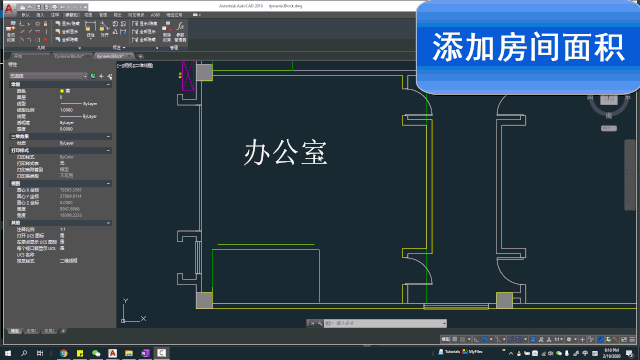Open the AutoCAD application menu button
Screen dimensions: 640x360
point(9,8)
